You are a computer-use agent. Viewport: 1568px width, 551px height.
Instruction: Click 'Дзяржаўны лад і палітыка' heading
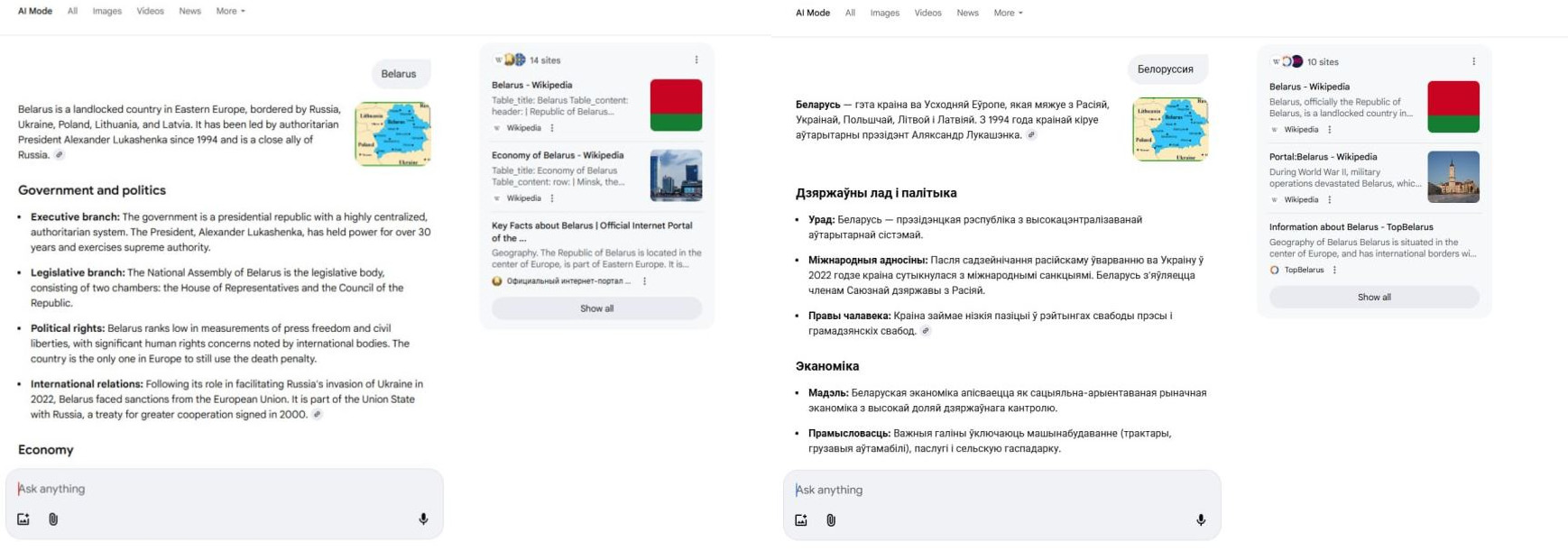point(876,193)
